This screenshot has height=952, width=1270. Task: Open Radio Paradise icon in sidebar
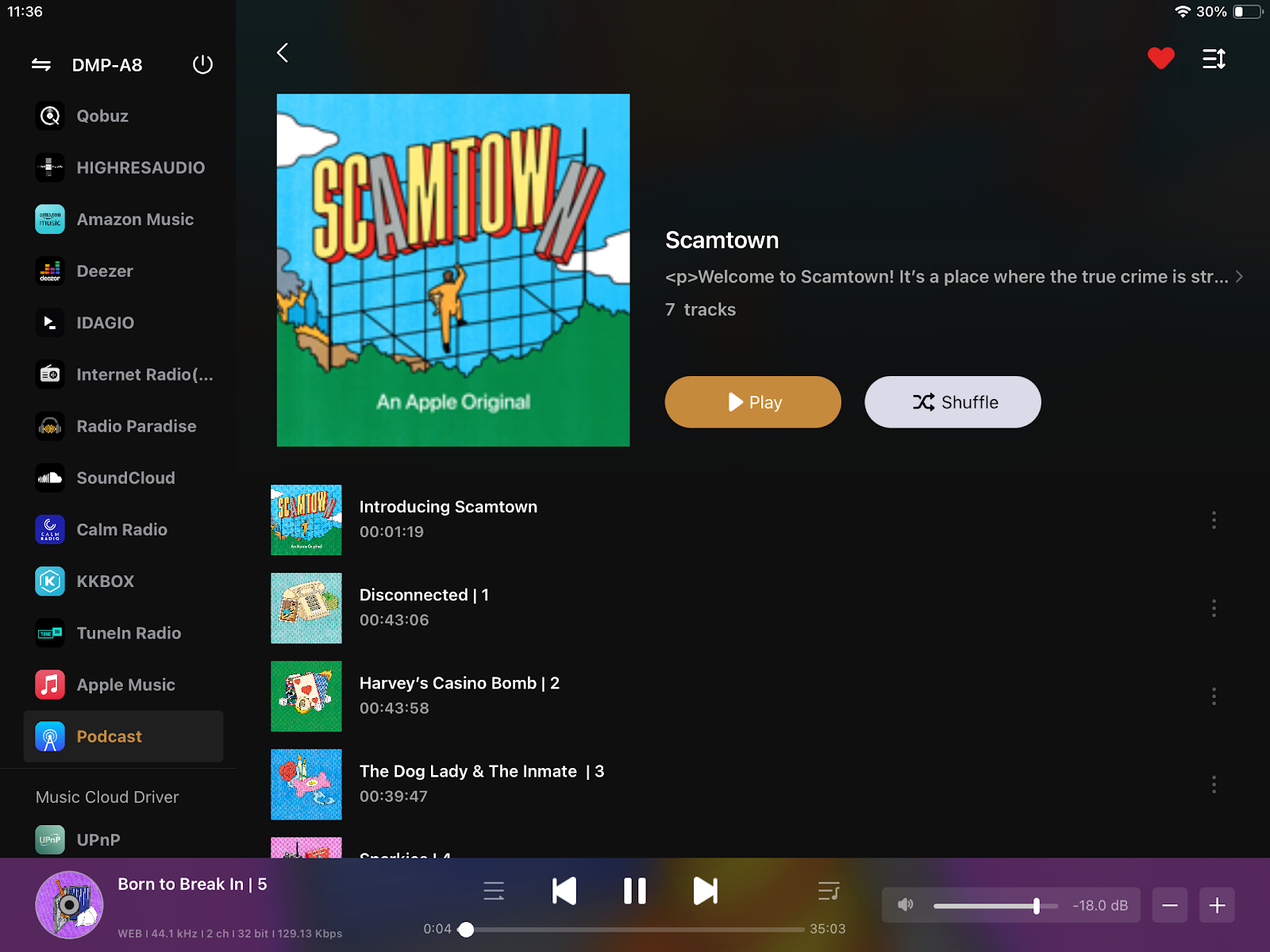pos(50,426)
